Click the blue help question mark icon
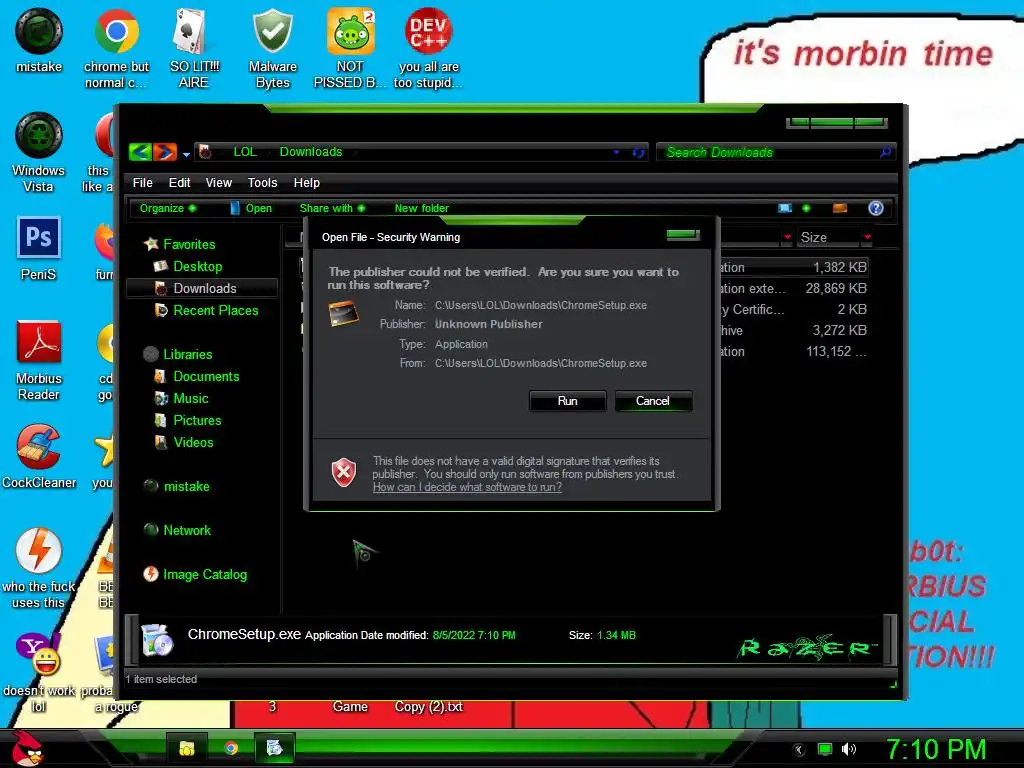The width and height of the screenshot is (1024, 768). (x=876, y=208)
